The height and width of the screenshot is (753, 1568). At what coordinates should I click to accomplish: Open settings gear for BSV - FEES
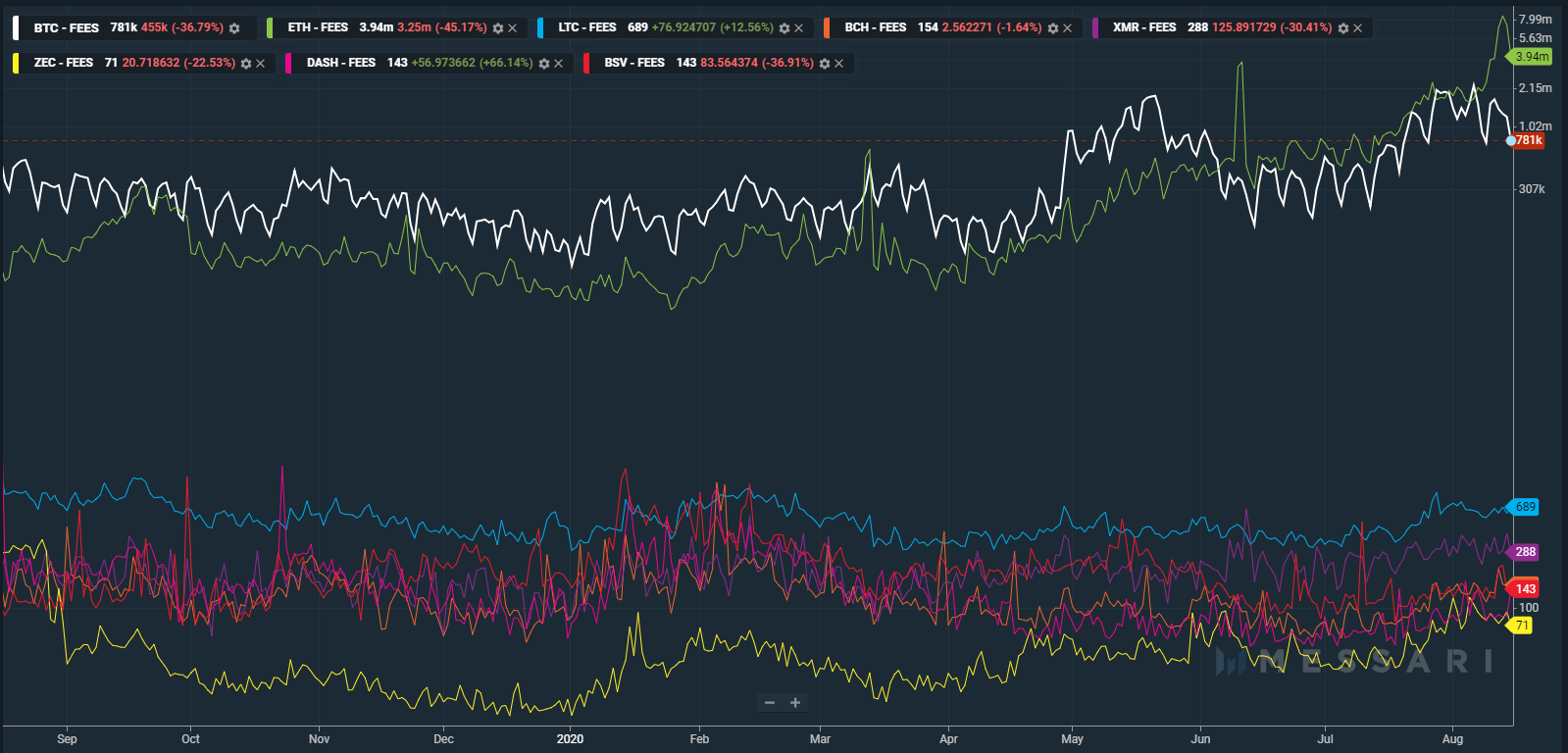(x=825, y=64)
